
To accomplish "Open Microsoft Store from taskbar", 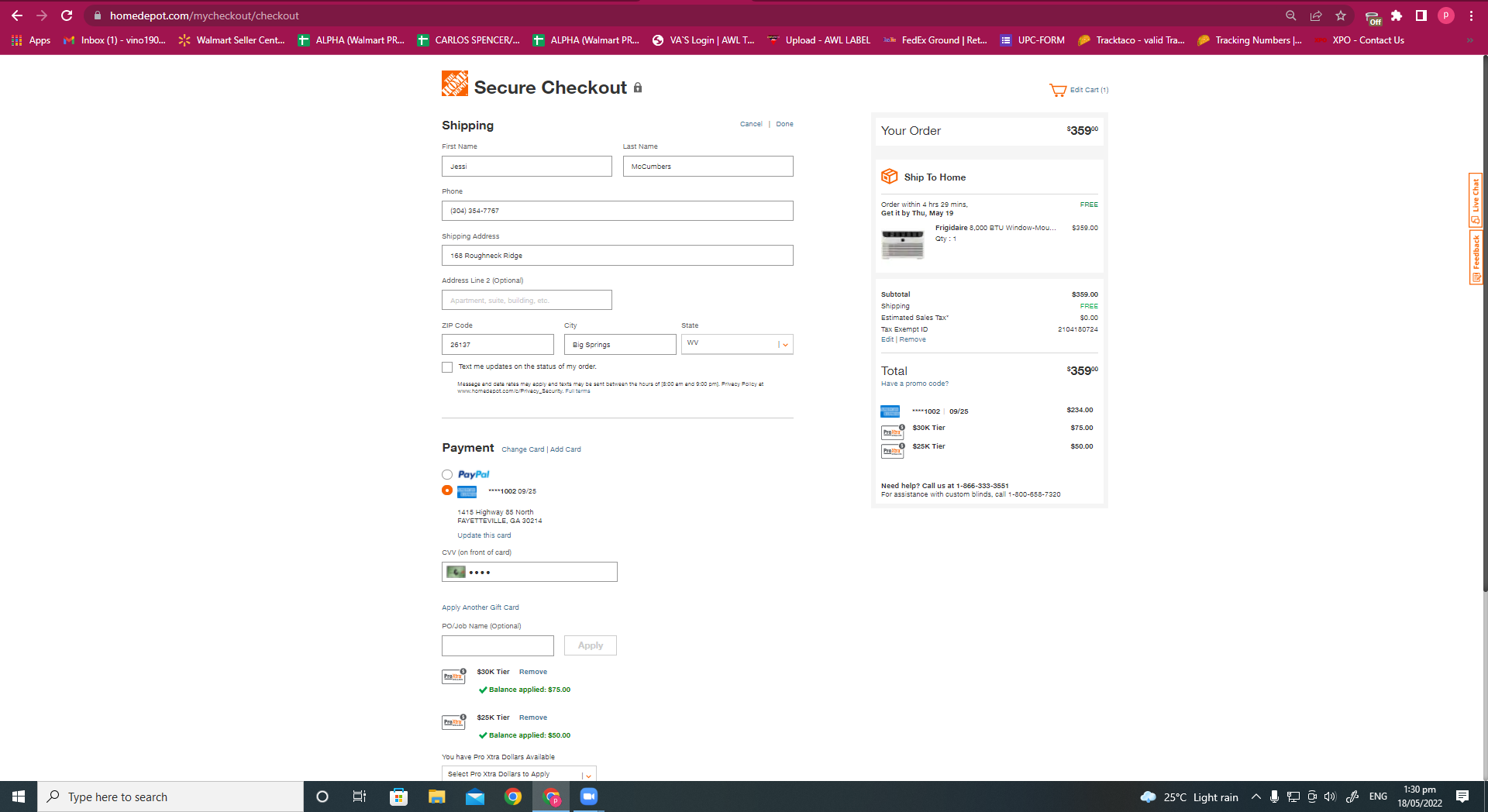I will (x=399, y=797).
